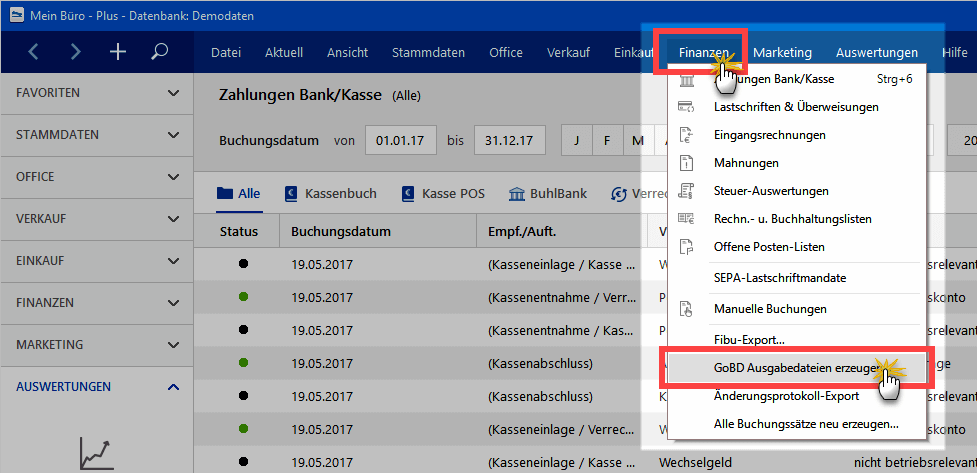Image resolution: width=977 pixels, height=473 pixels.
Task: Expand the OFFICE sidebar section
Action: click(97, 176)
